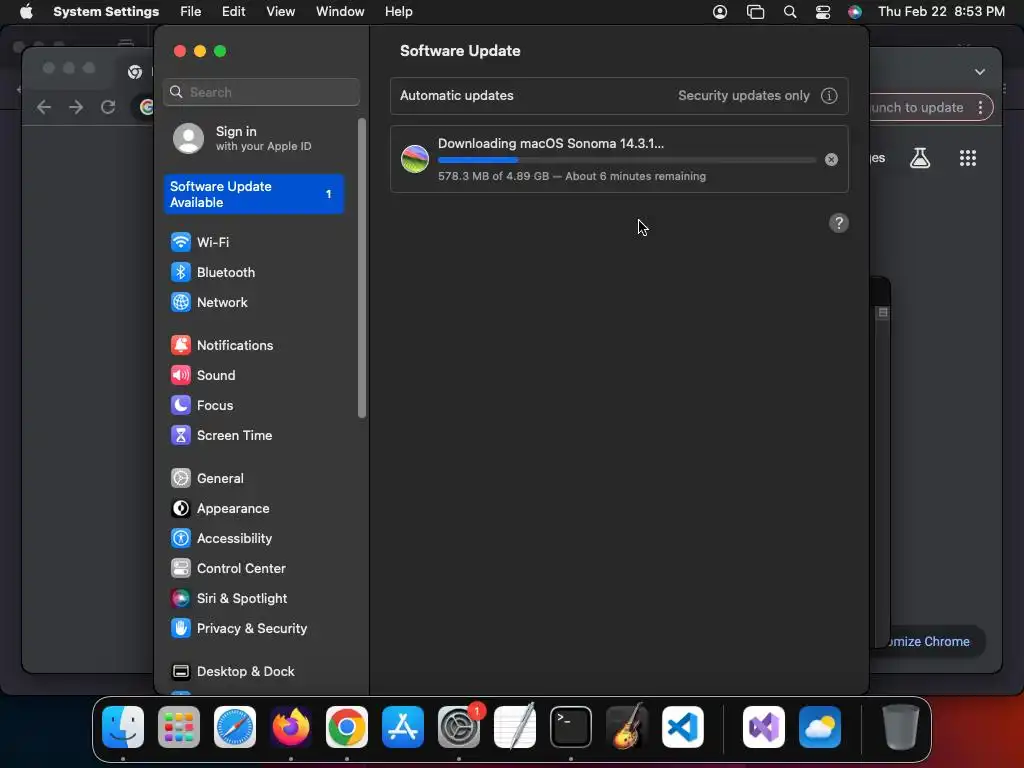Open the System Settings menu
Viewport: 1024px width, 768px height.
click(106, 12)
